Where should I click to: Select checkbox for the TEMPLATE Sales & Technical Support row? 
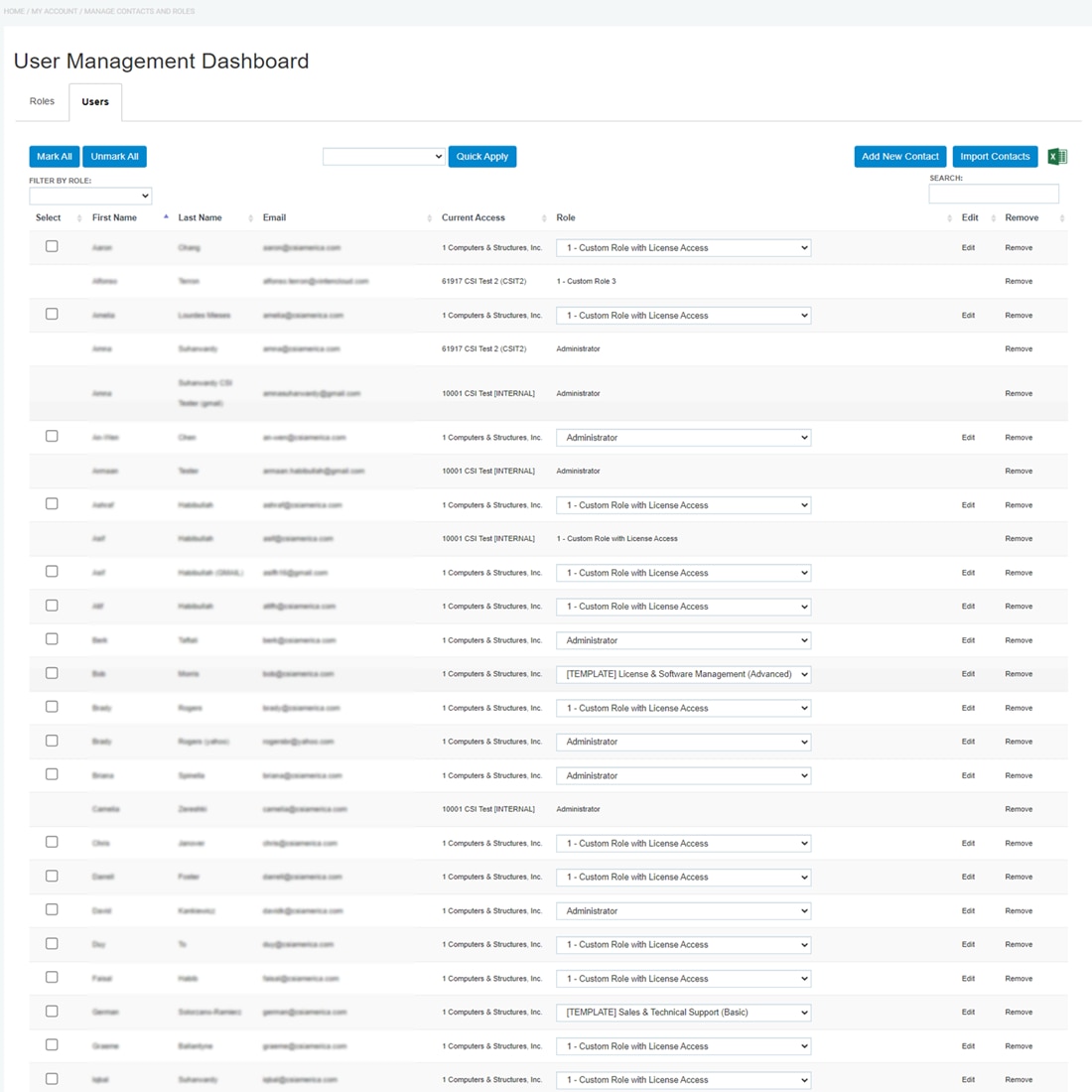pos(52,1011)
